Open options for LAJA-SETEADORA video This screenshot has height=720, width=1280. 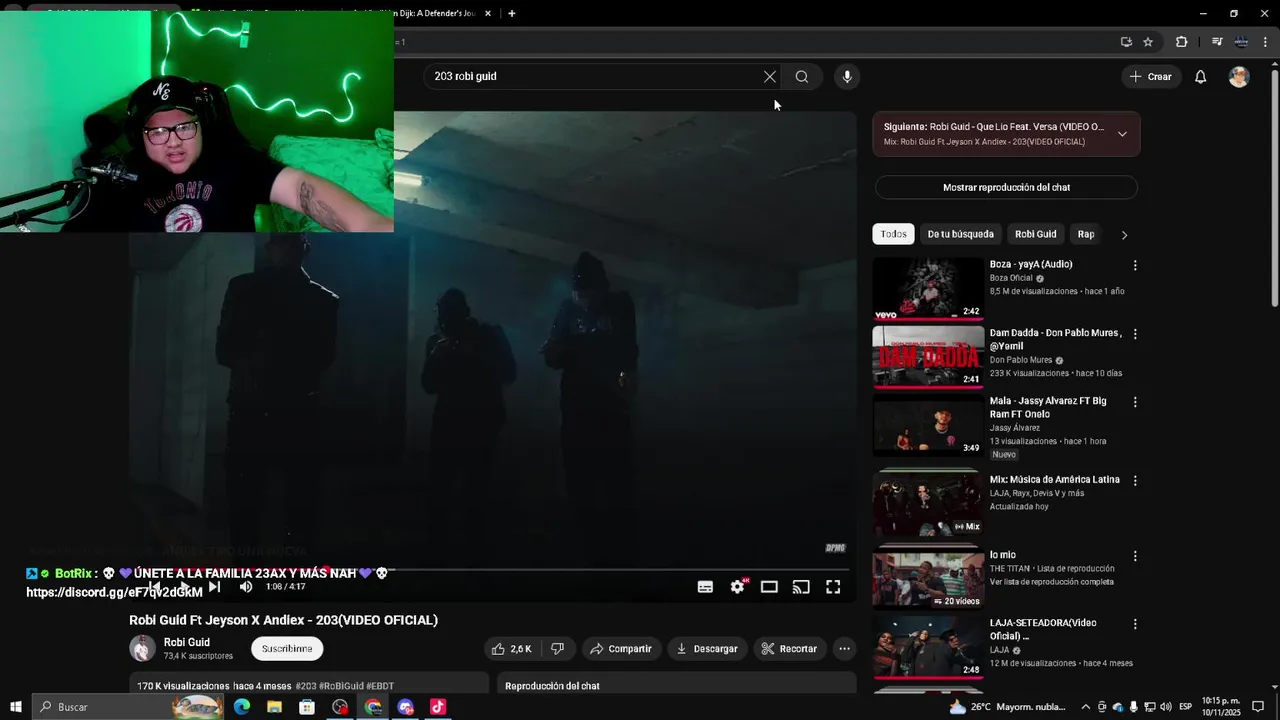point(1134,624)
